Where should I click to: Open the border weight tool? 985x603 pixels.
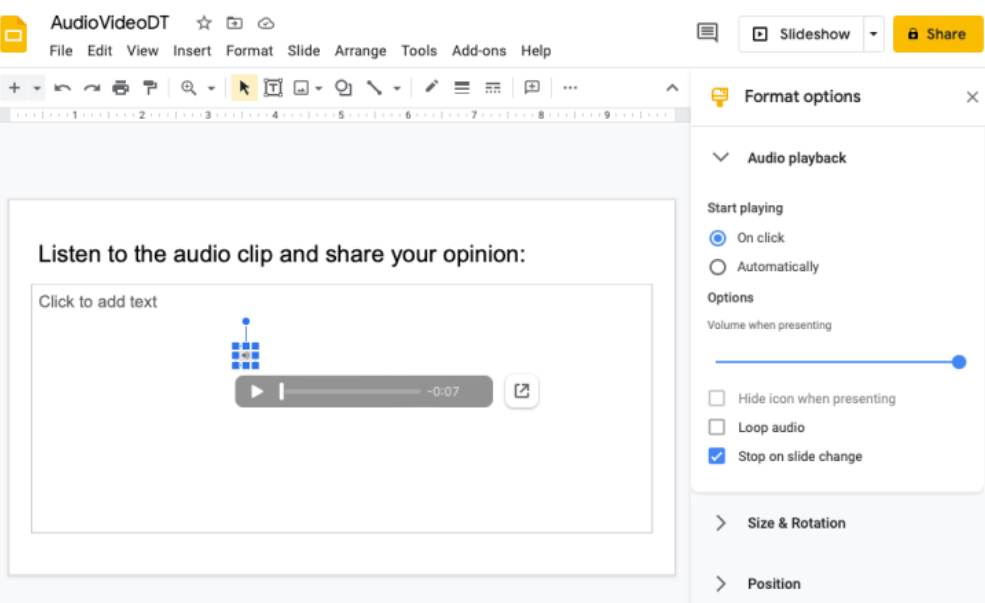tap(462, 88)
